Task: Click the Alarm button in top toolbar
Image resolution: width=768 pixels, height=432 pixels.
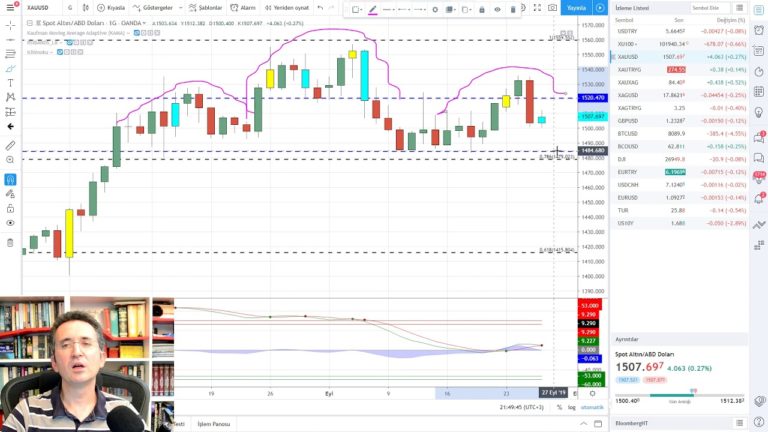Action: coord(245,7)
